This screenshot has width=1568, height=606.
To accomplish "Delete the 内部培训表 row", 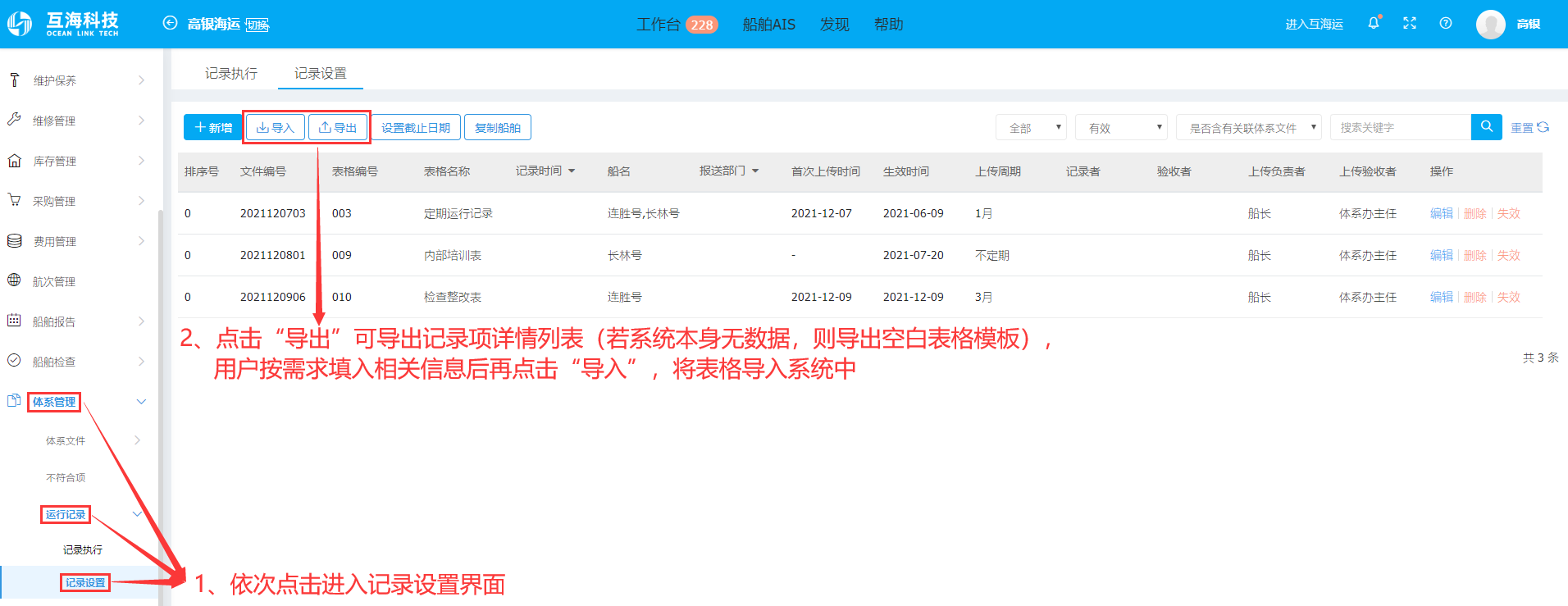I will 1475,255.
